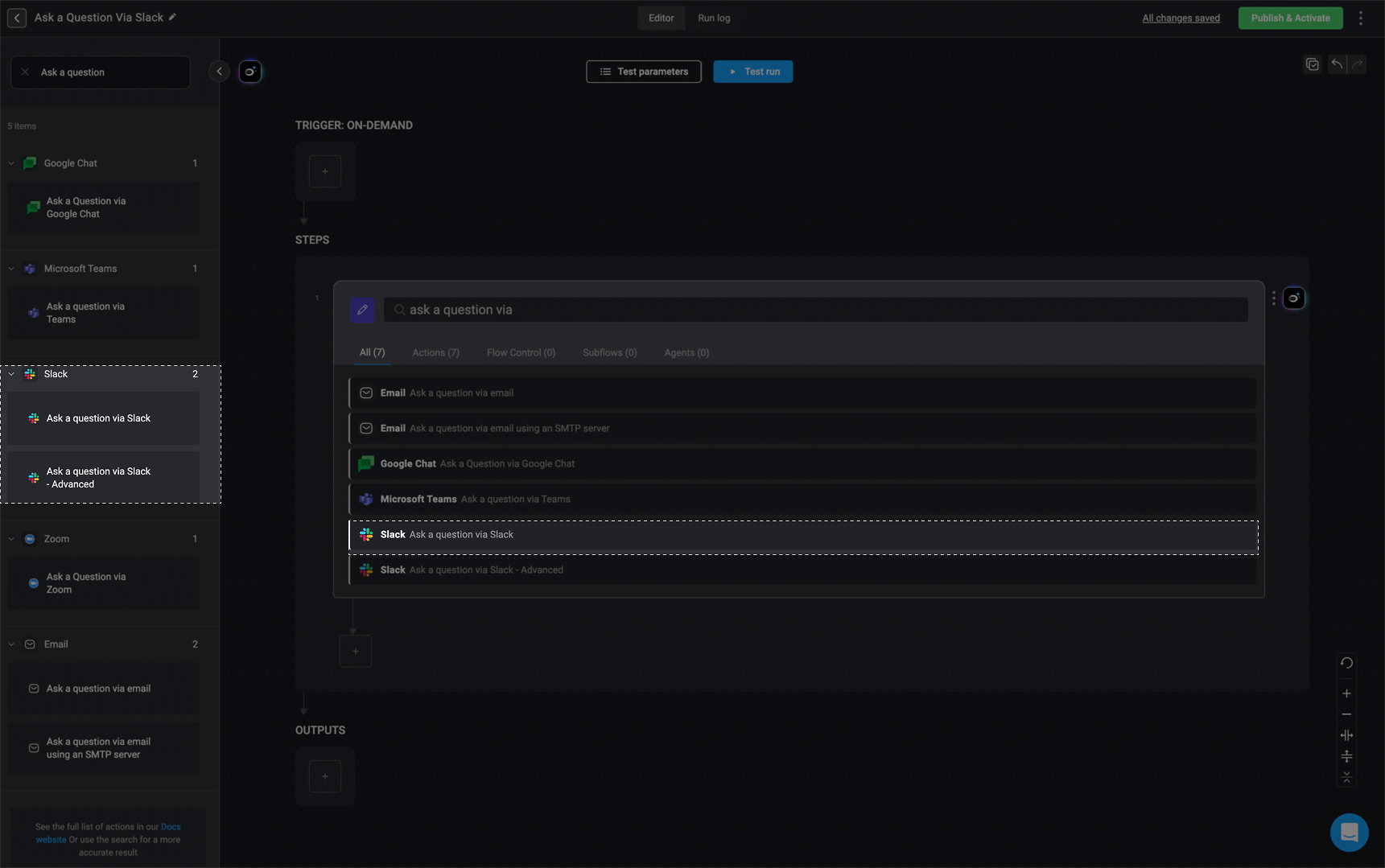Choose sidebar 'Ask a question via Slack - Advanced'
The width and height of the screenshot is (1385, 868).
(104, 478)
